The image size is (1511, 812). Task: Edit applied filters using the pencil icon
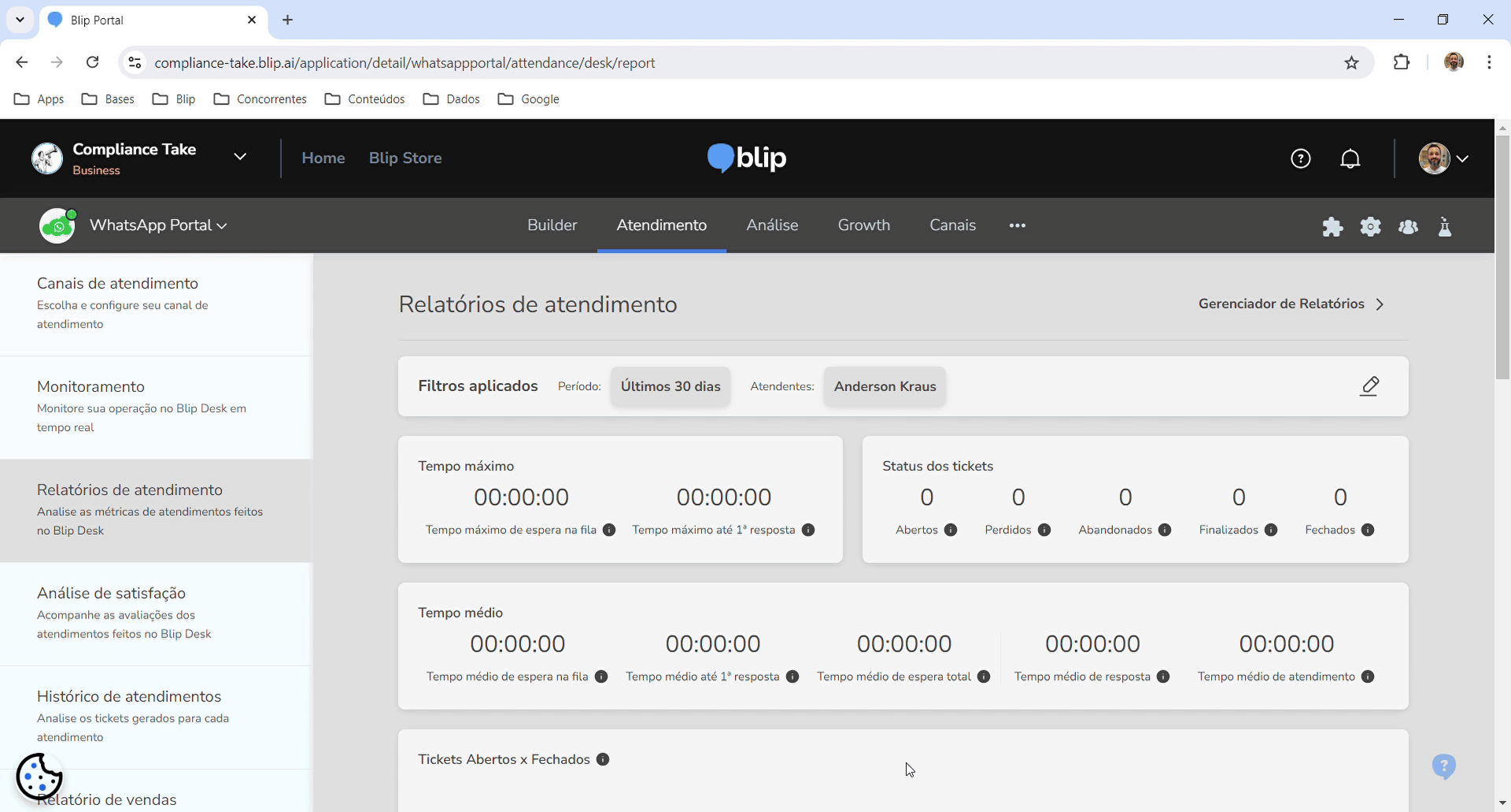coord(1370,386)
